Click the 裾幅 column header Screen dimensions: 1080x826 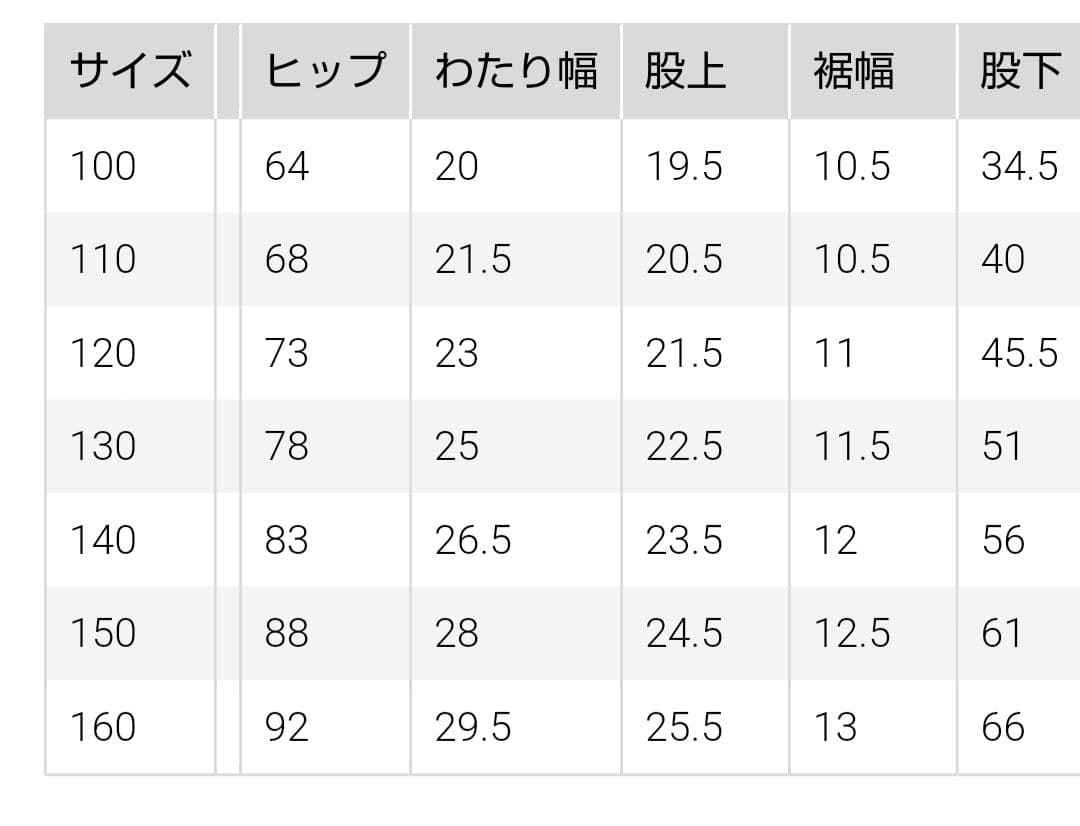pos(853,72)
